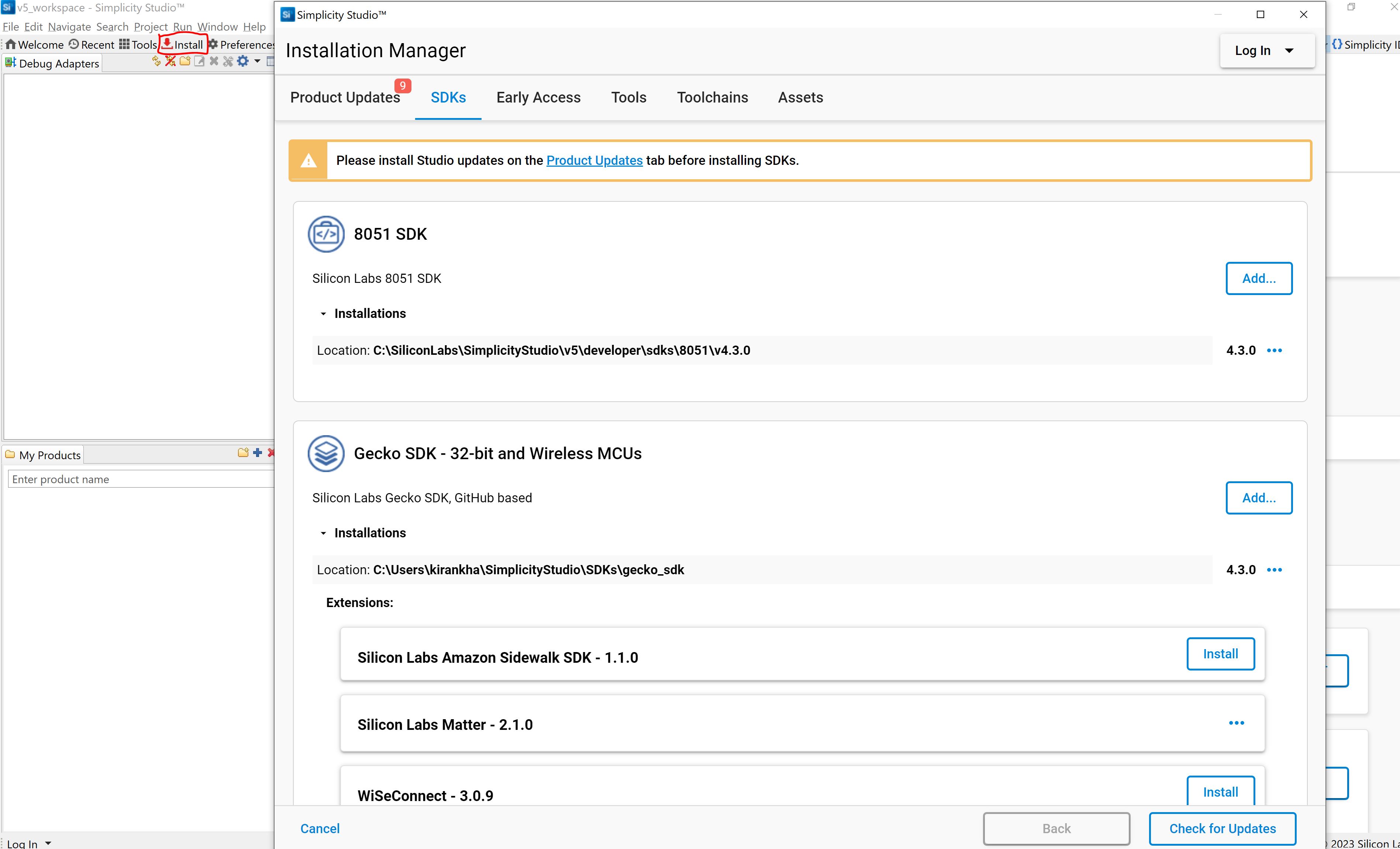Click the warning triangle icon in banner
Image resolution: width=1400 pixels, height=849 pixels.
[308, 161]
